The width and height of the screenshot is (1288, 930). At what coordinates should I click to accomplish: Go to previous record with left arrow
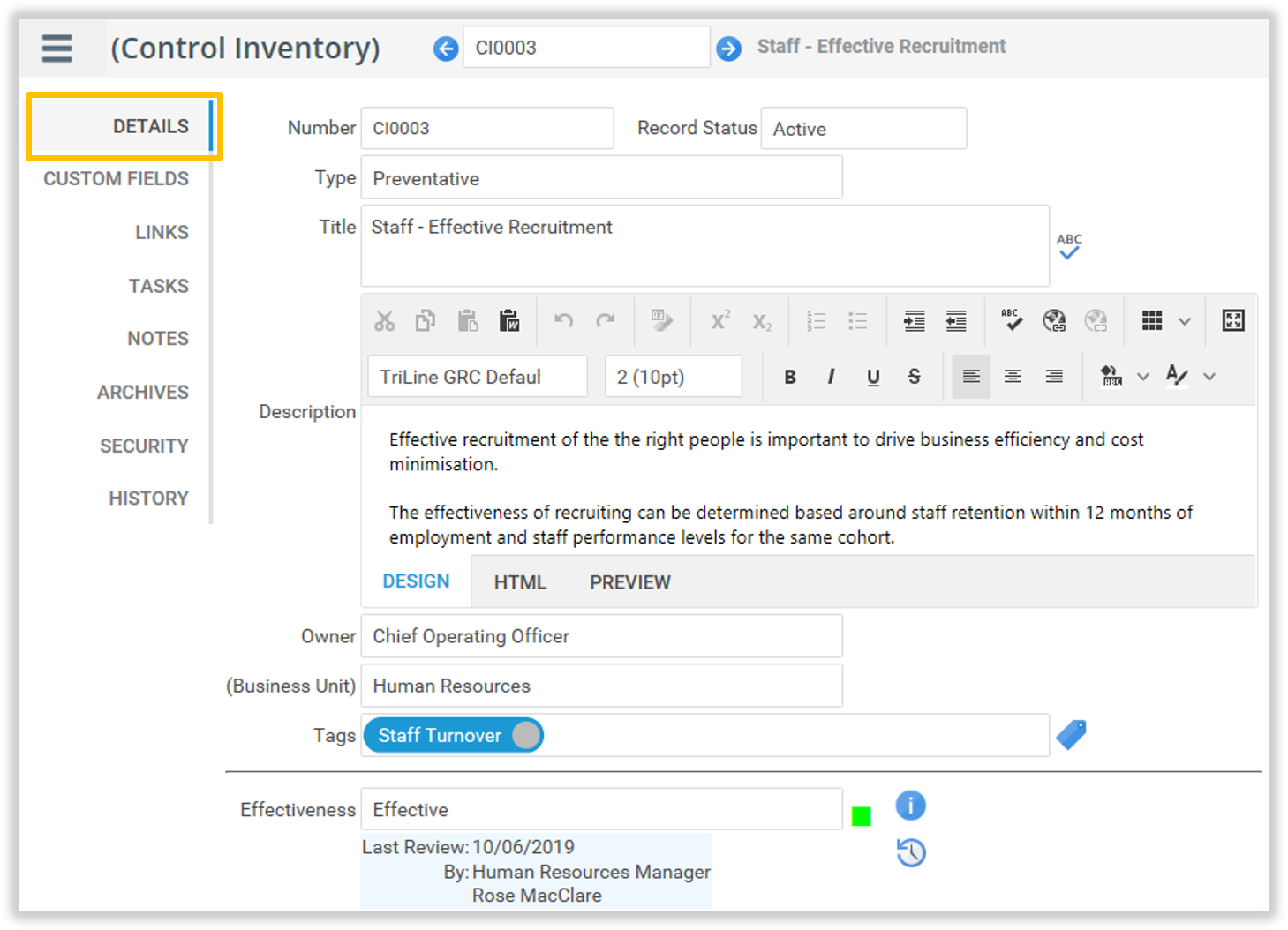(446, 49)
